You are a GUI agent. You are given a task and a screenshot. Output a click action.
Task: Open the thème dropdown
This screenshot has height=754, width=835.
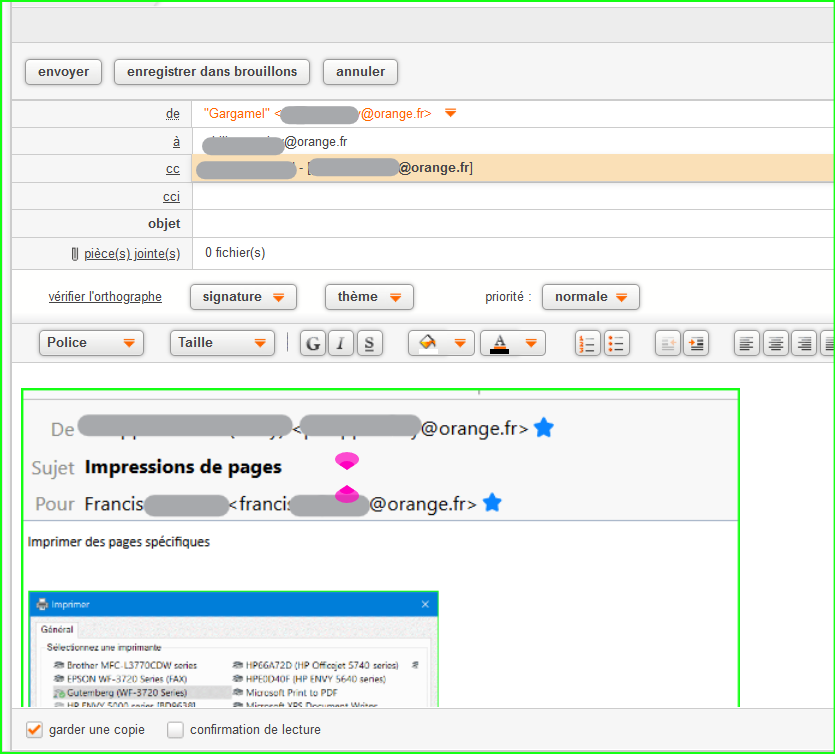tap(369, 297)
